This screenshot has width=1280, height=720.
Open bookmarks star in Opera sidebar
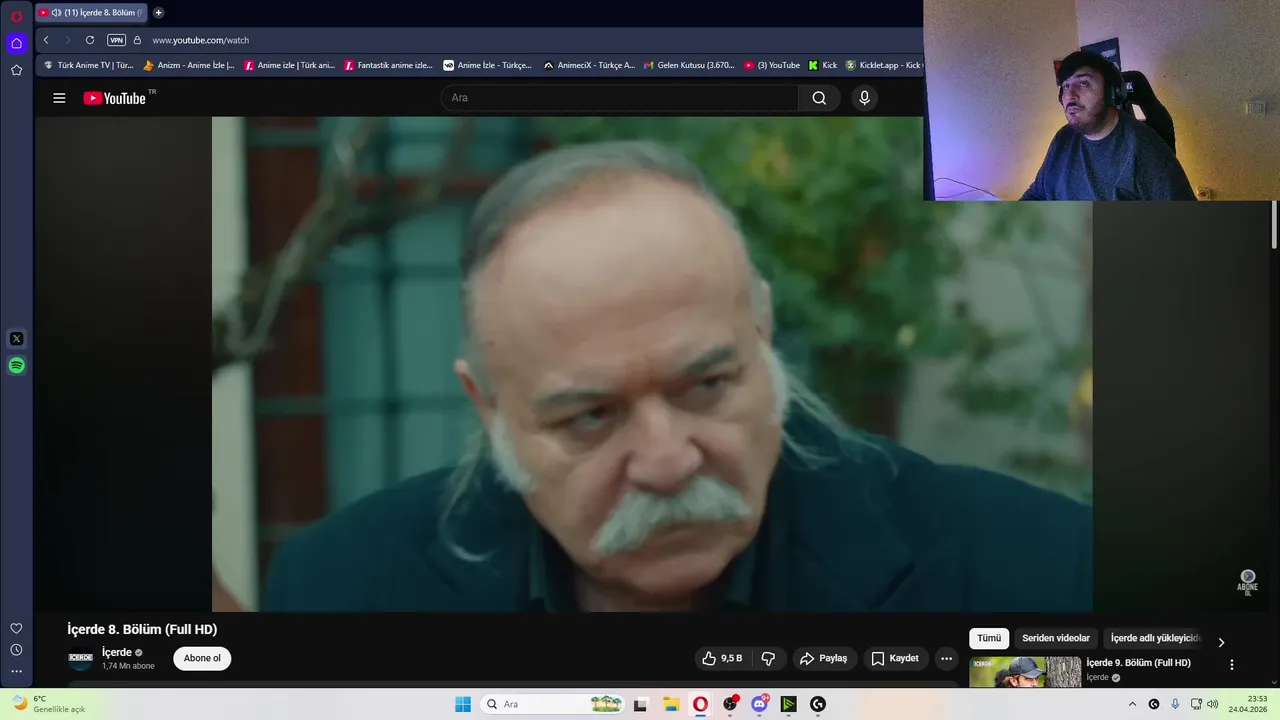(x=16, y=70)
